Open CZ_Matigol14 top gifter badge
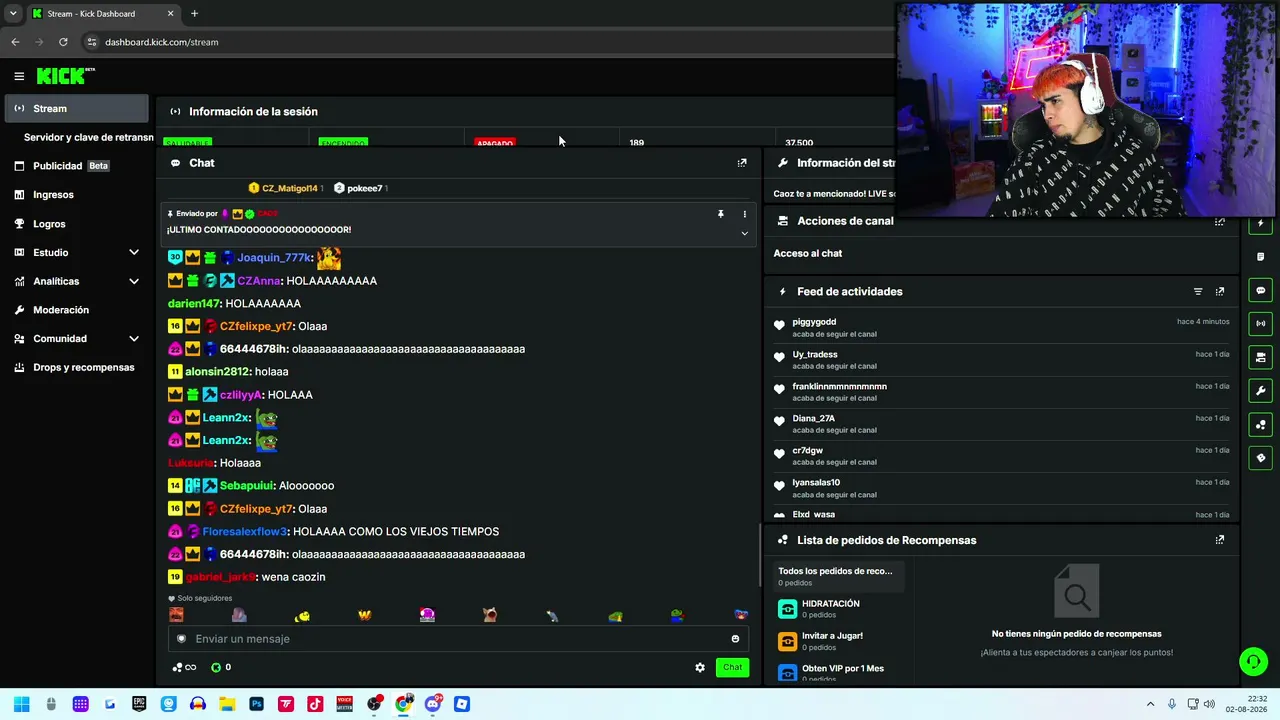 pyautogui.click(x=286, y=188)
